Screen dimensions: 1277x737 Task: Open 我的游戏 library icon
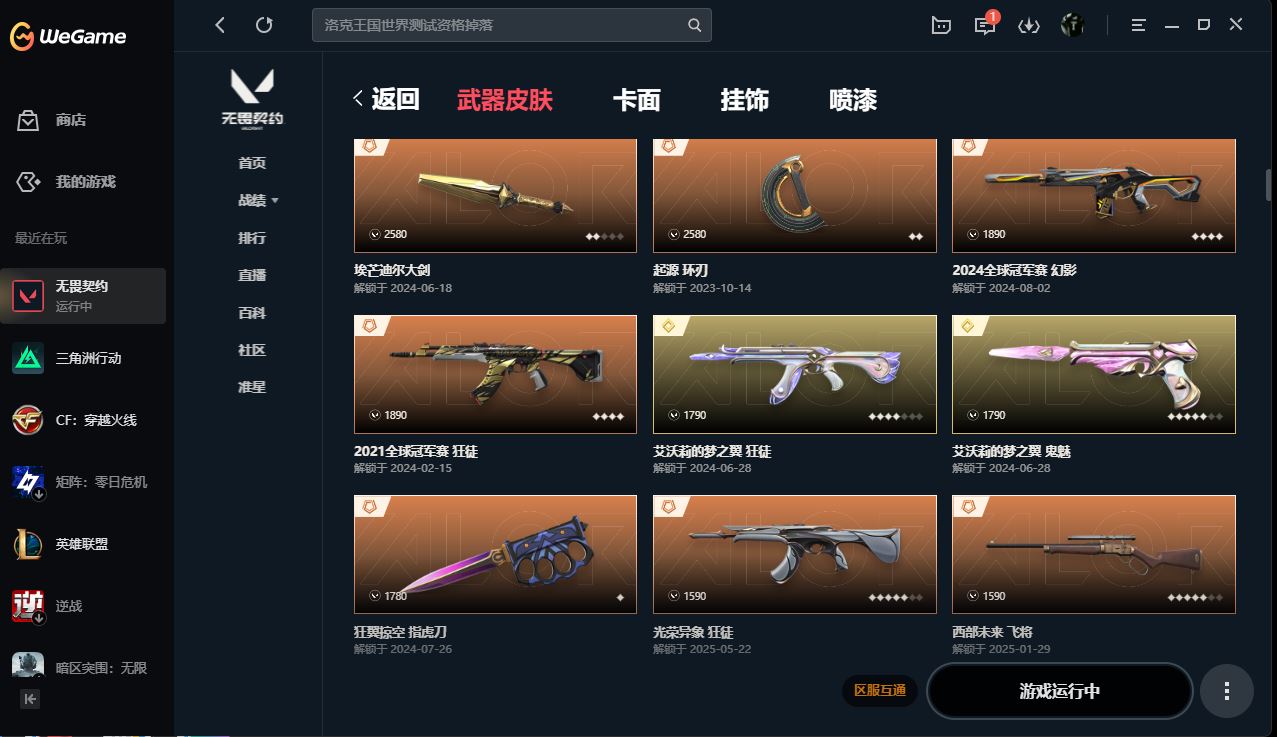[x=28, y=182]
